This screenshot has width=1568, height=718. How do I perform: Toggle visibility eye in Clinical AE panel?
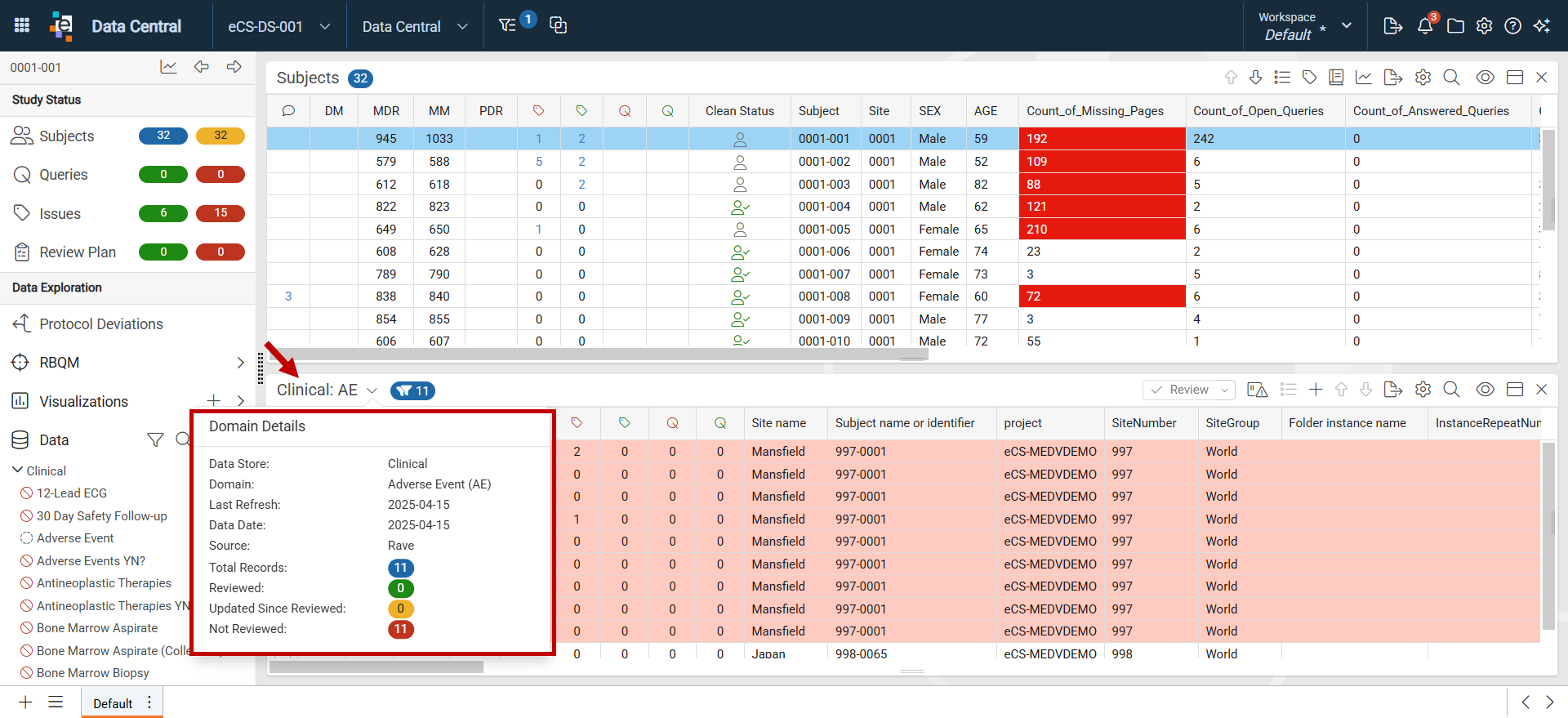1485,390
